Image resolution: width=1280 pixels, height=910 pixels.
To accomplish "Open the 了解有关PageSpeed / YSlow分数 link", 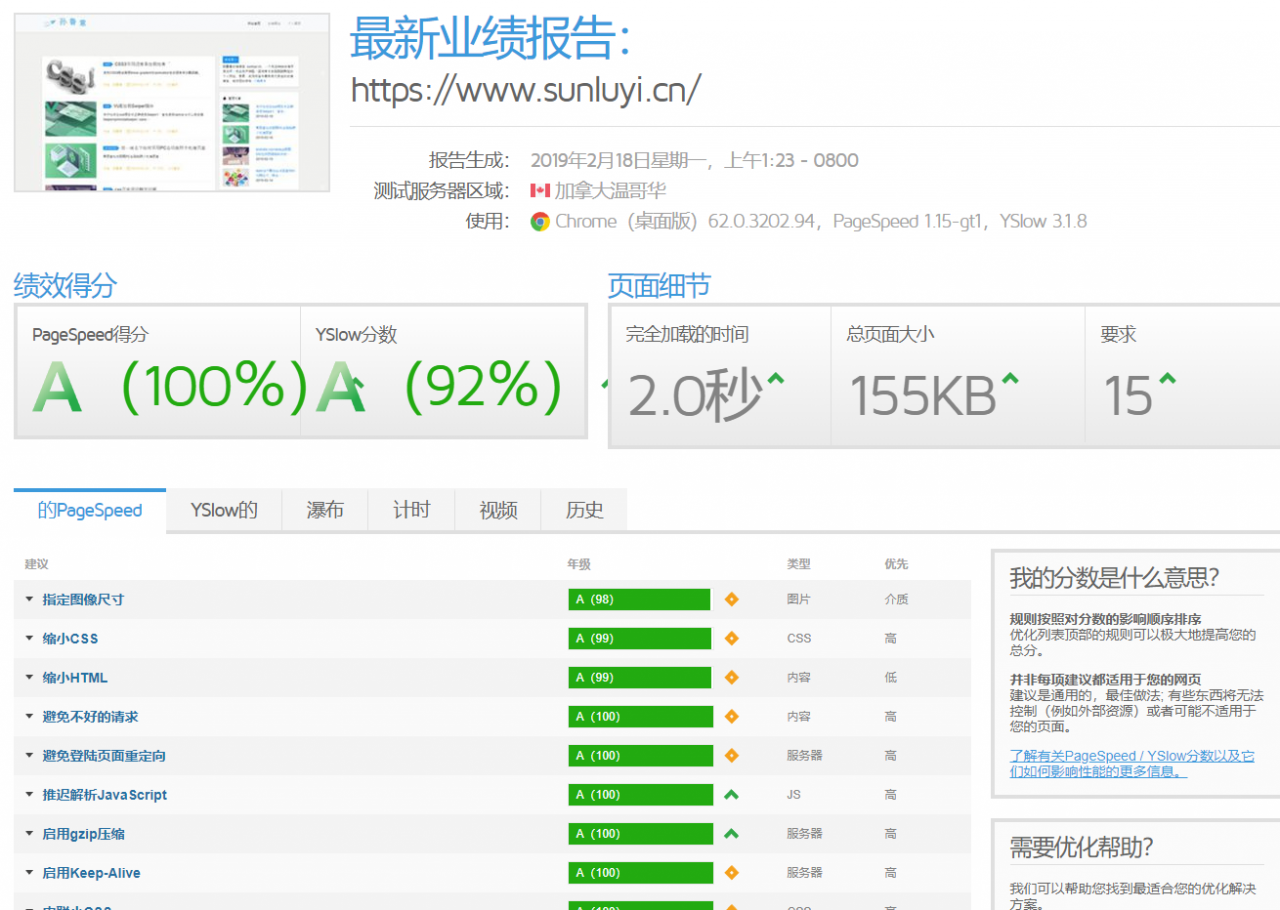I will tap(1131, 764).
